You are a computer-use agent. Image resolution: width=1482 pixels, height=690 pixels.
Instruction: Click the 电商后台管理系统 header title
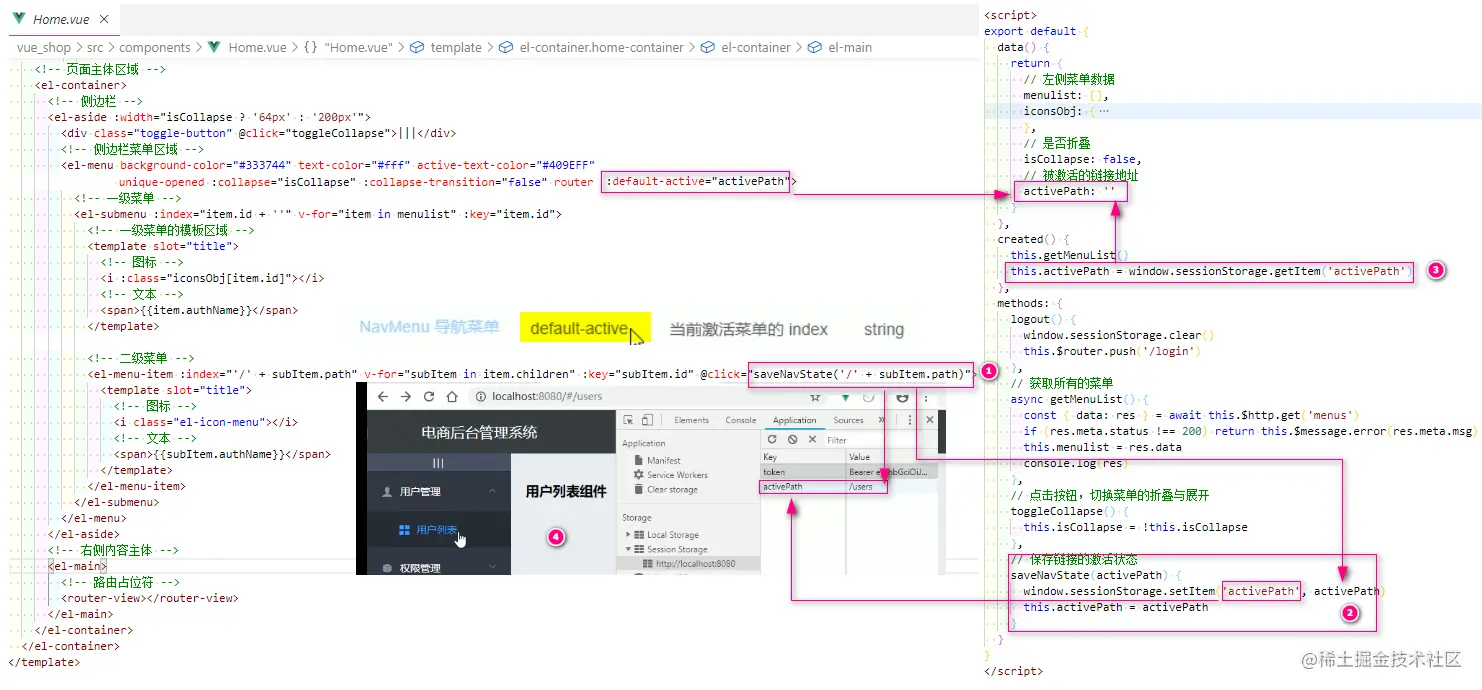coord(479,432)
